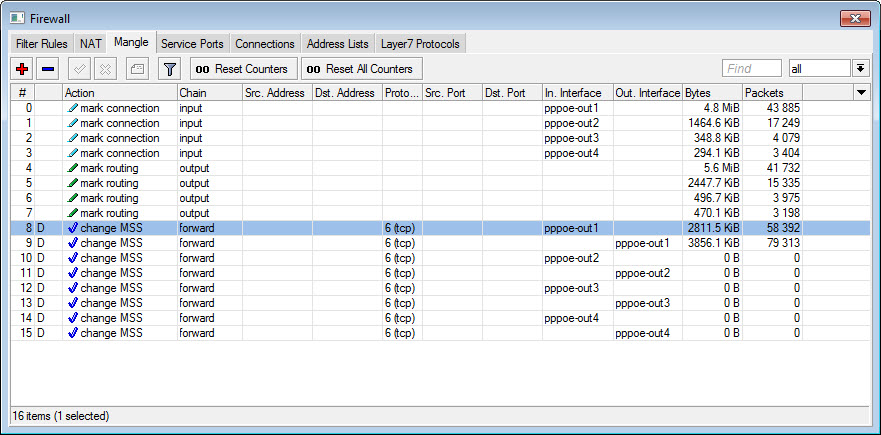The image size is (881, 435).
Task: Switch to the Filter Rules tab
Action: coord(42,44)
